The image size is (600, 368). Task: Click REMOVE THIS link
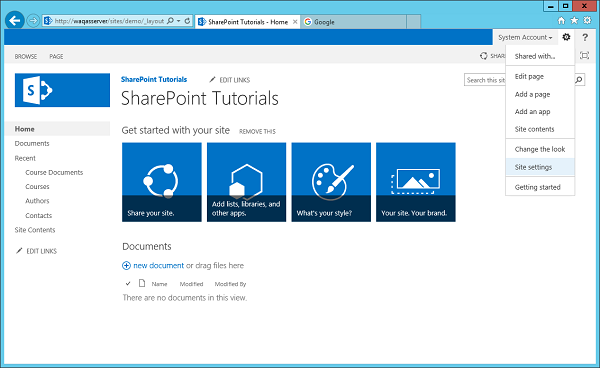257,131
